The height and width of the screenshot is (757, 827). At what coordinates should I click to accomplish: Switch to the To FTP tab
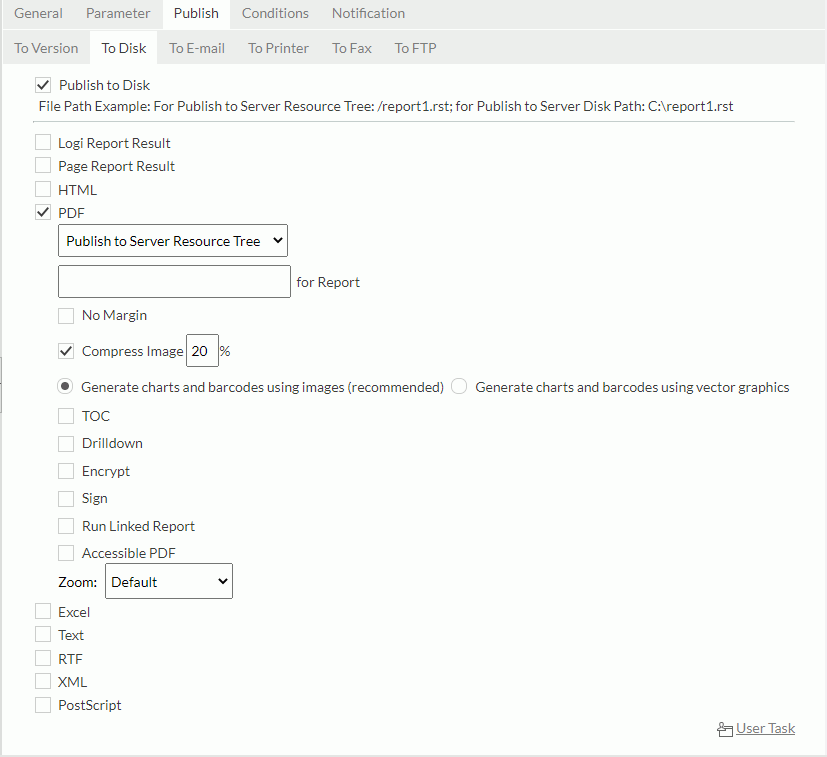tap(414, 47)
